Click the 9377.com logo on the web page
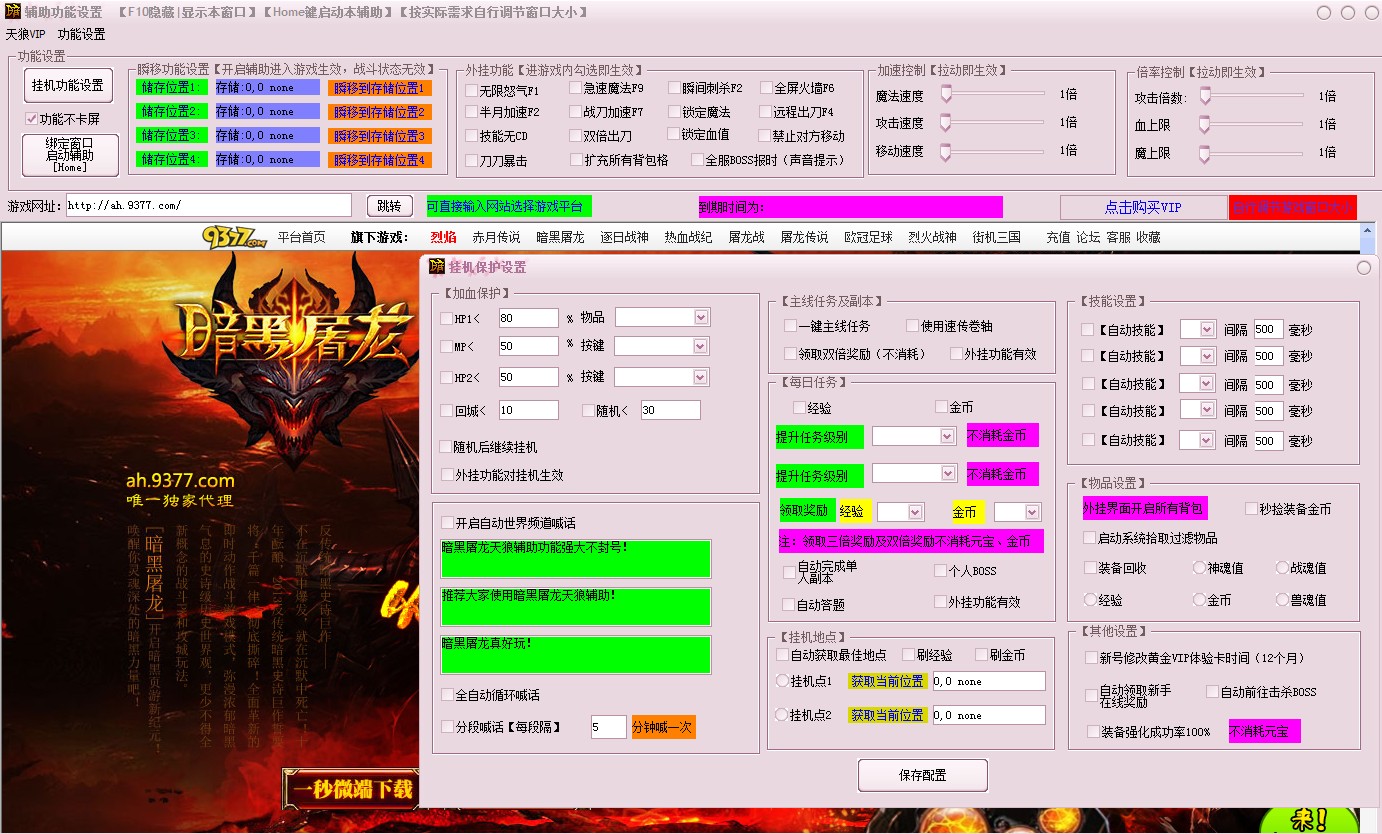The height and width of the screenshot is (834, 1382). tap(234, 237)
